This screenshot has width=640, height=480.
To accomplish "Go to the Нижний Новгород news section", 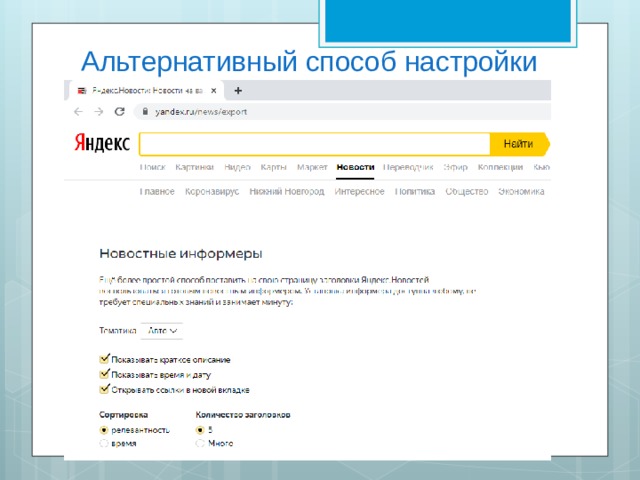I will (x=287, y=191).
